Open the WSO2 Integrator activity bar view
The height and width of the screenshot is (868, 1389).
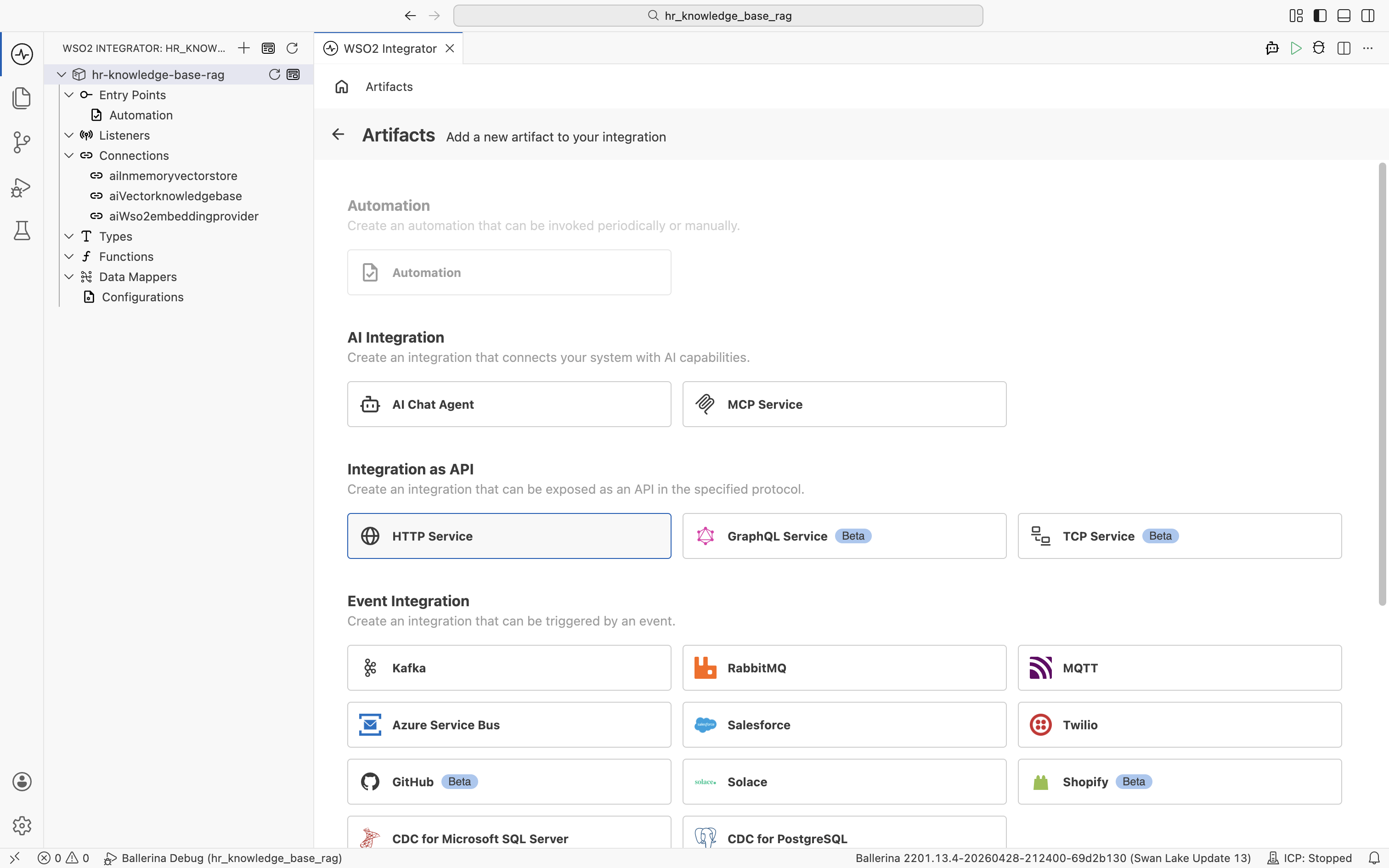tap(22, 54)
